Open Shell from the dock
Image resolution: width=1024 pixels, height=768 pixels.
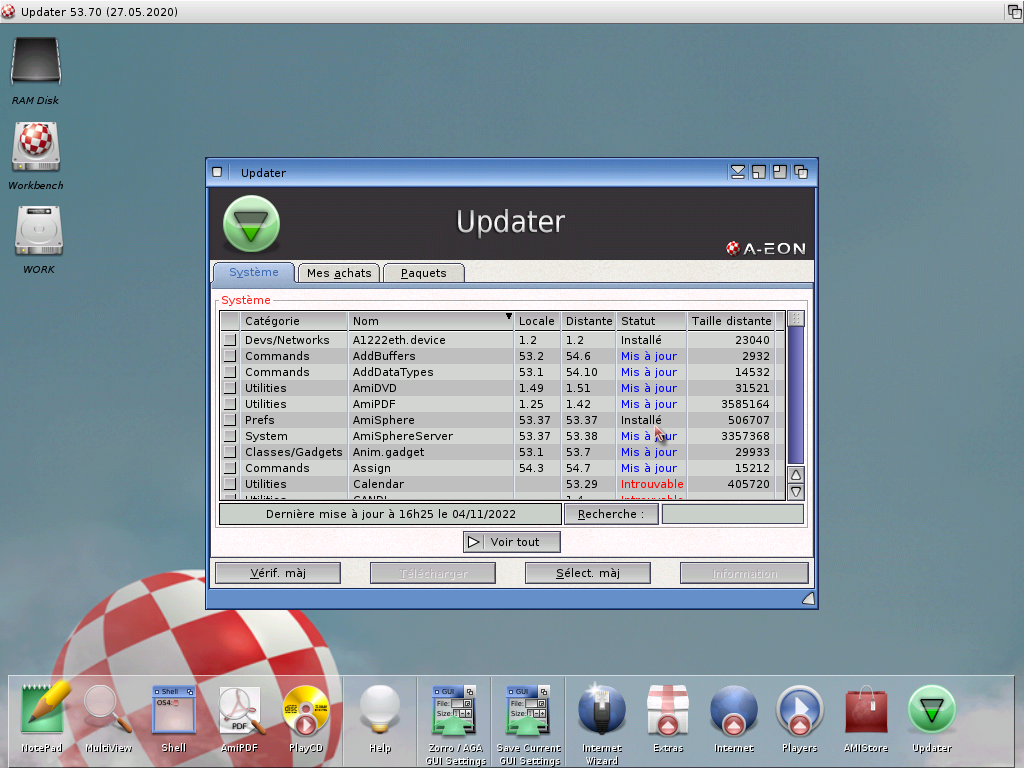point(174,709)
